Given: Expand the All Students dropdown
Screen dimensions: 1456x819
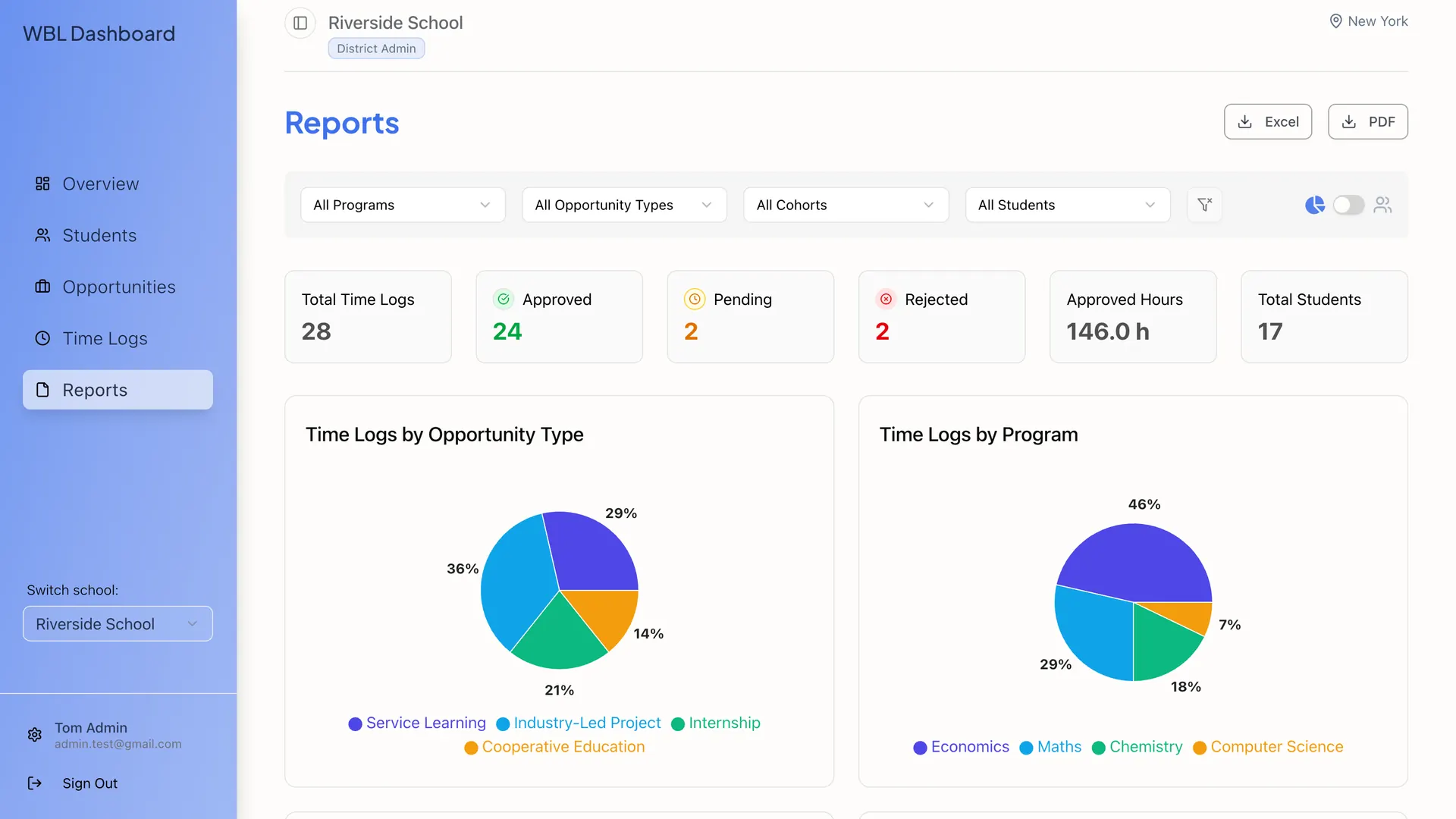Looking at the screenshot, I should pyautogui.click(x=1067, y=205).
